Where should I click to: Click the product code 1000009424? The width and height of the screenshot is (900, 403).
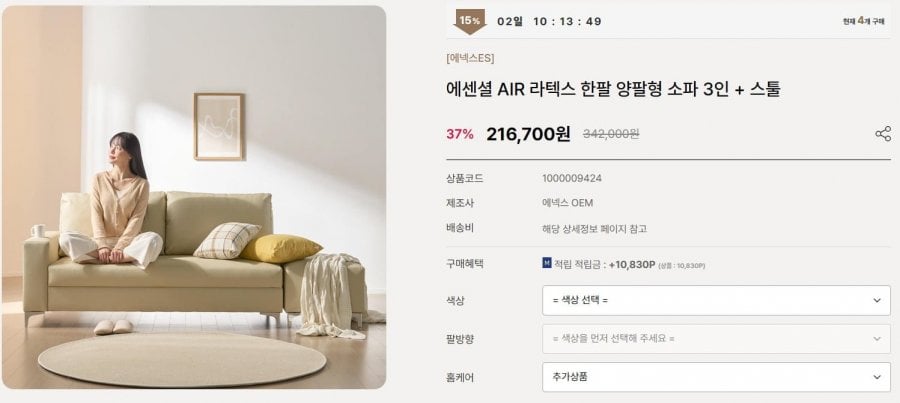coord(572,178)
